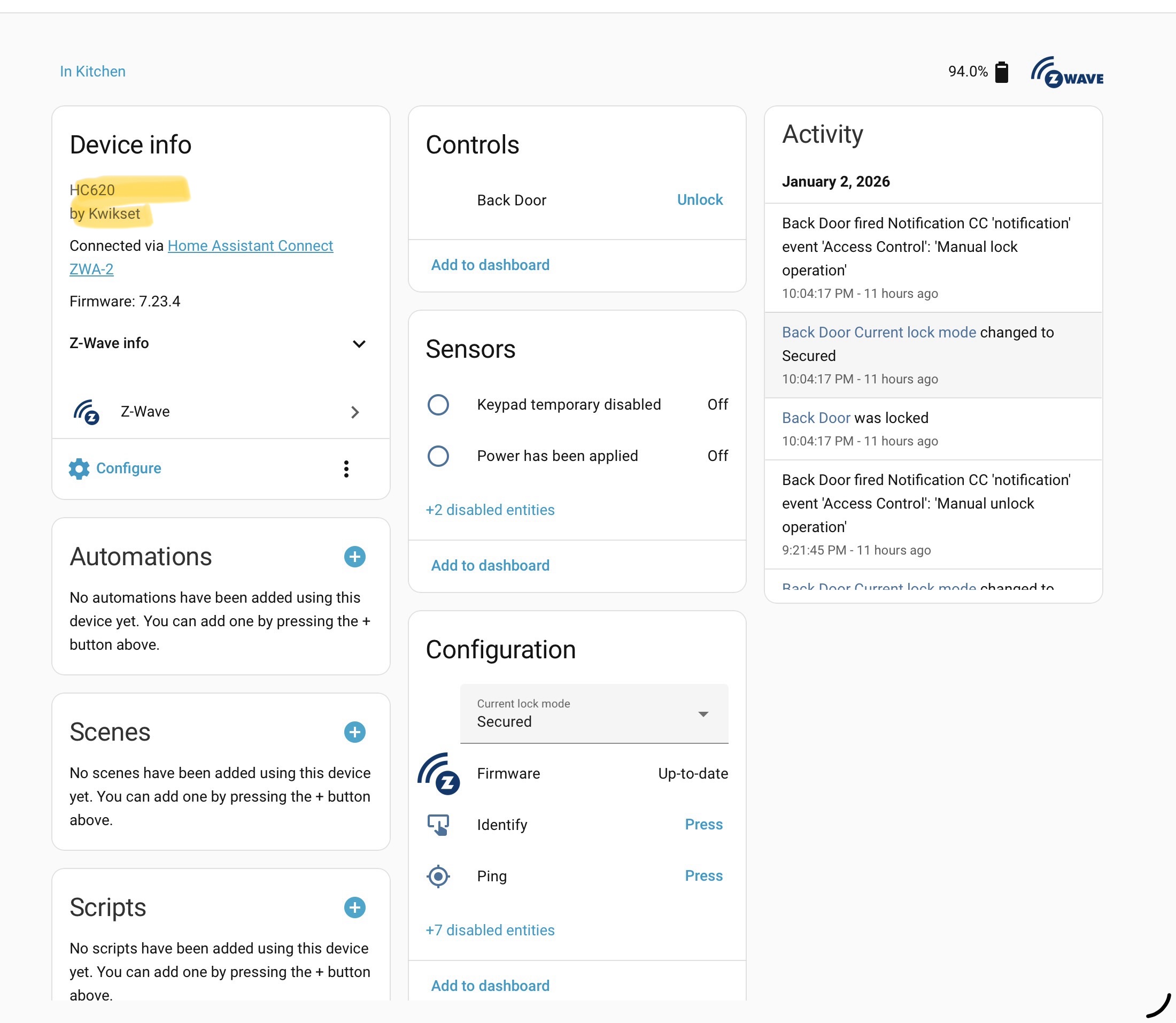Unlock the Back Door
This screenshot has width=1176, height=1023.
coord(700,200)
